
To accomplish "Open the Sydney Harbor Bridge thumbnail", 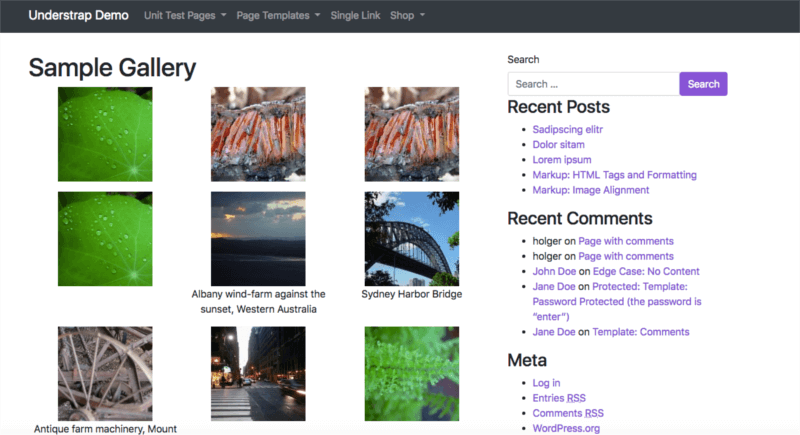I will click(412, 239).
